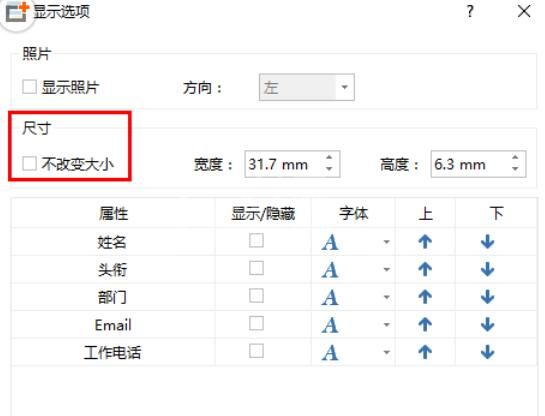This screenshot has height=416, width=545.
Task: Click the 显示/隐藏 column header
Action: pos(263,213)
